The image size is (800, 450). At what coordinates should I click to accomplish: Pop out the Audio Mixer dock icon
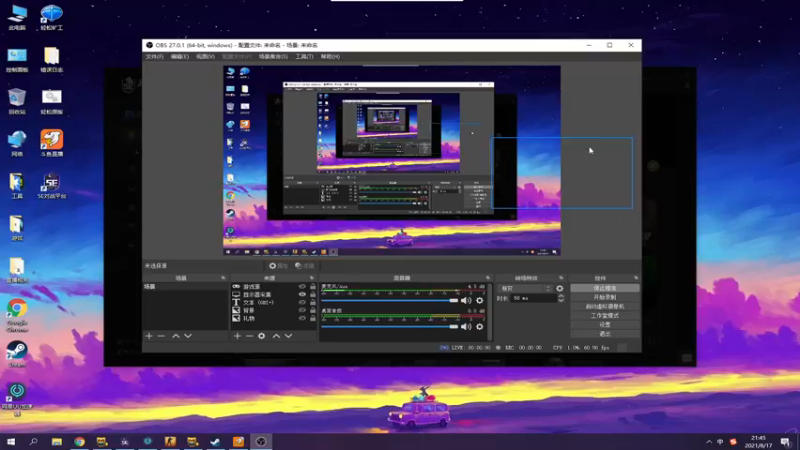pyautogui.click(x=488, y=278)
